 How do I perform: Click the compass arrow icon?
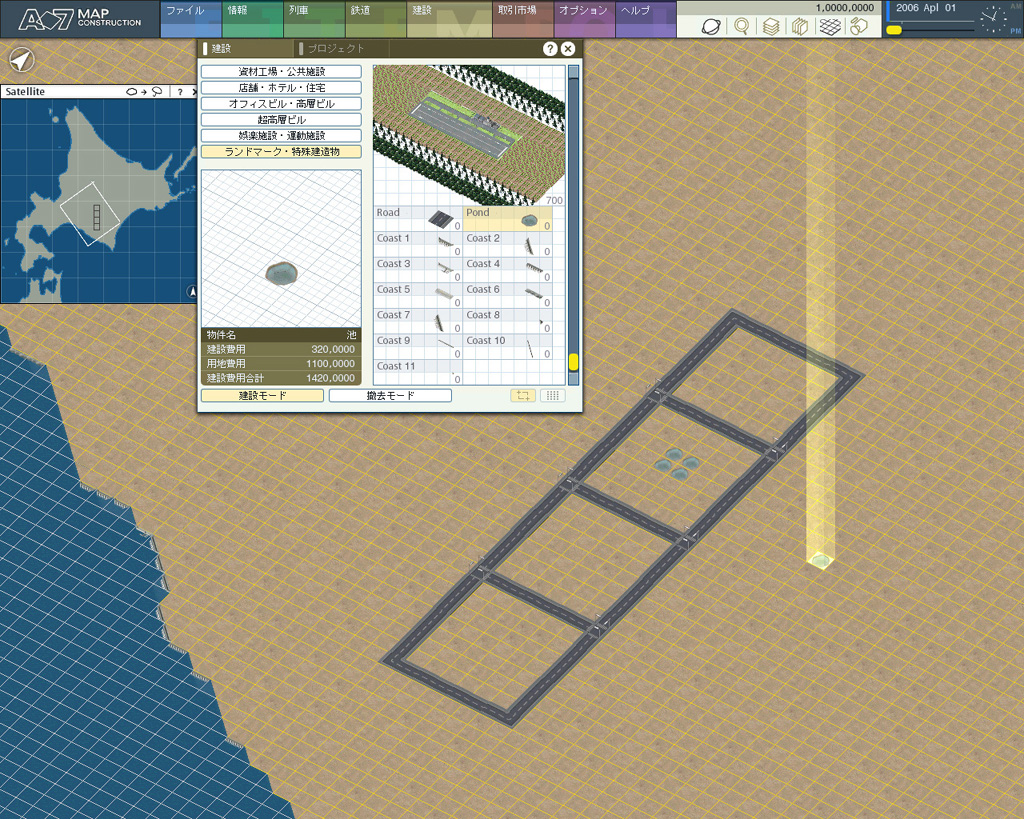click(22, 61)
